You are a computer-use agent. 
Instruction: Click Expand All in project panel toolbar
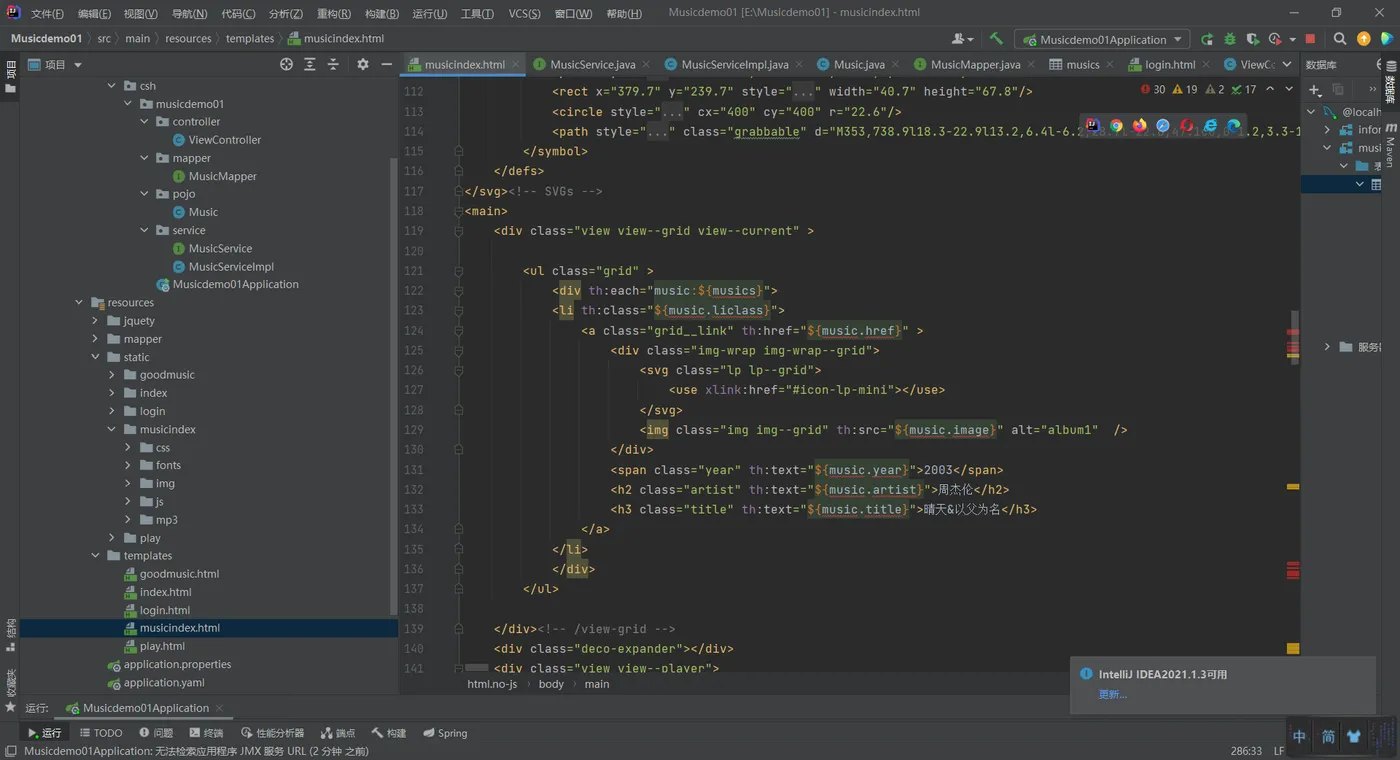310,64
